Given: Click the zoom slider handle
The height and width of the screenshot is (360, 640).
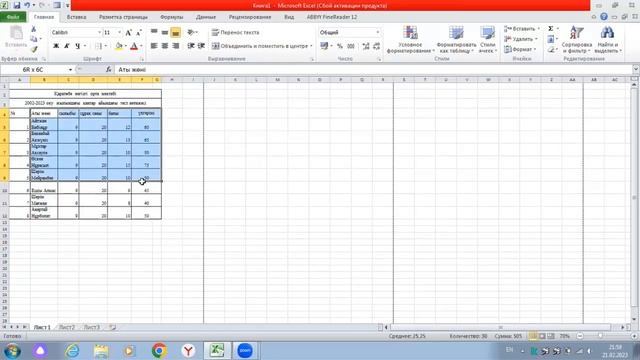Looking at the screenshot, I should [600, 336].
